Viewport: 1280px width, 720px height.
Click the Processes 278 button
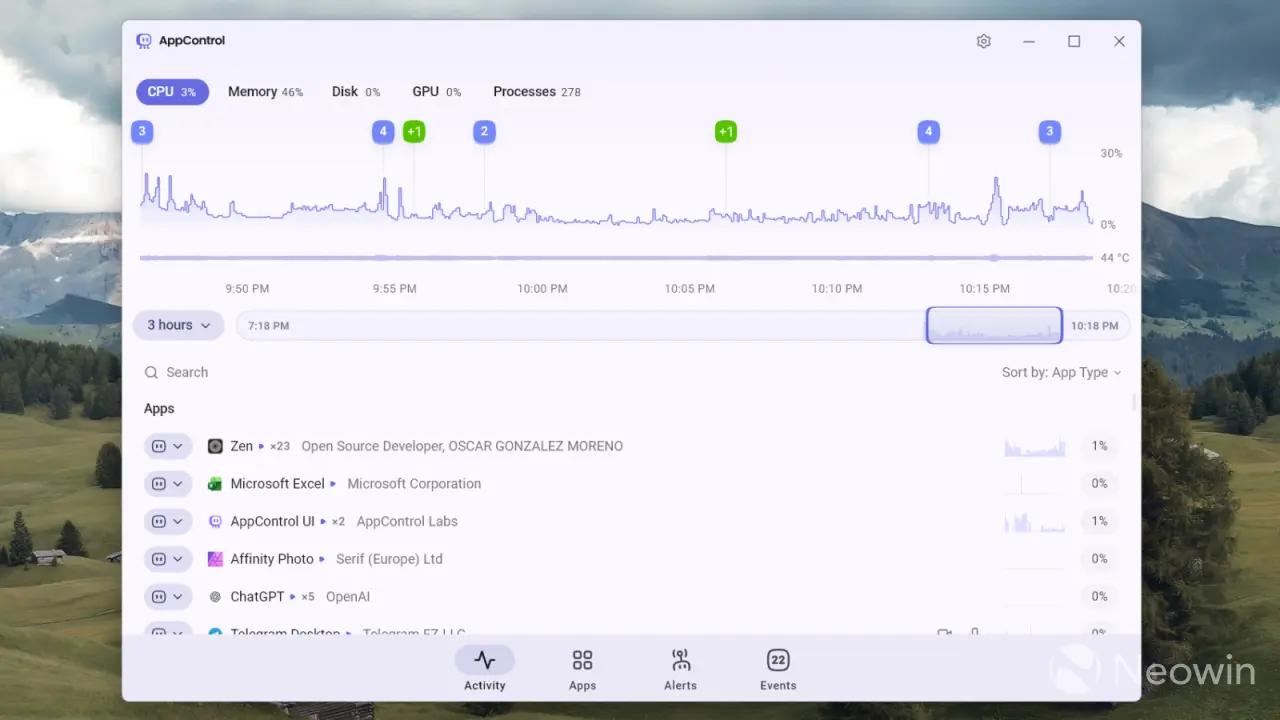(x=537, y=91)
